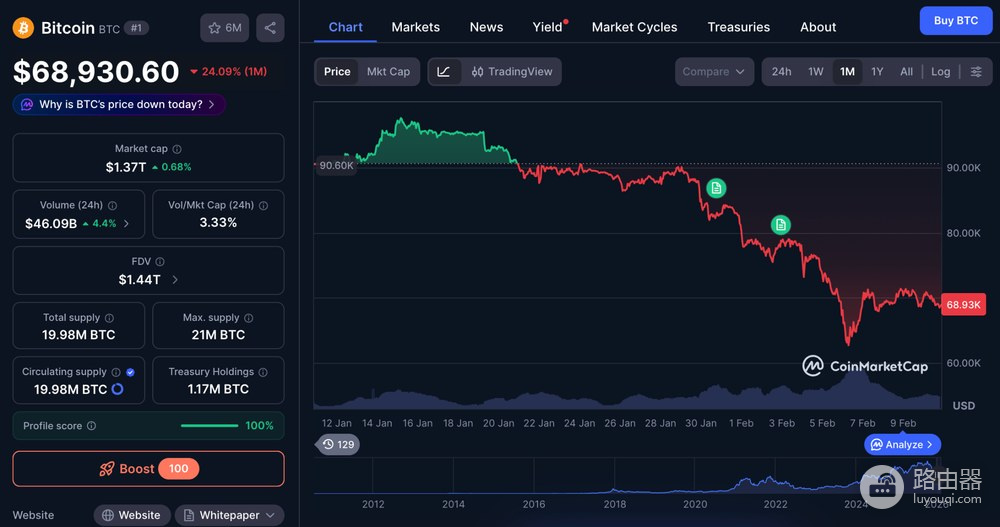This screenshot has width=1000, height=527.
Task: Open the Treasuries tab
Action: click(739, 27)
